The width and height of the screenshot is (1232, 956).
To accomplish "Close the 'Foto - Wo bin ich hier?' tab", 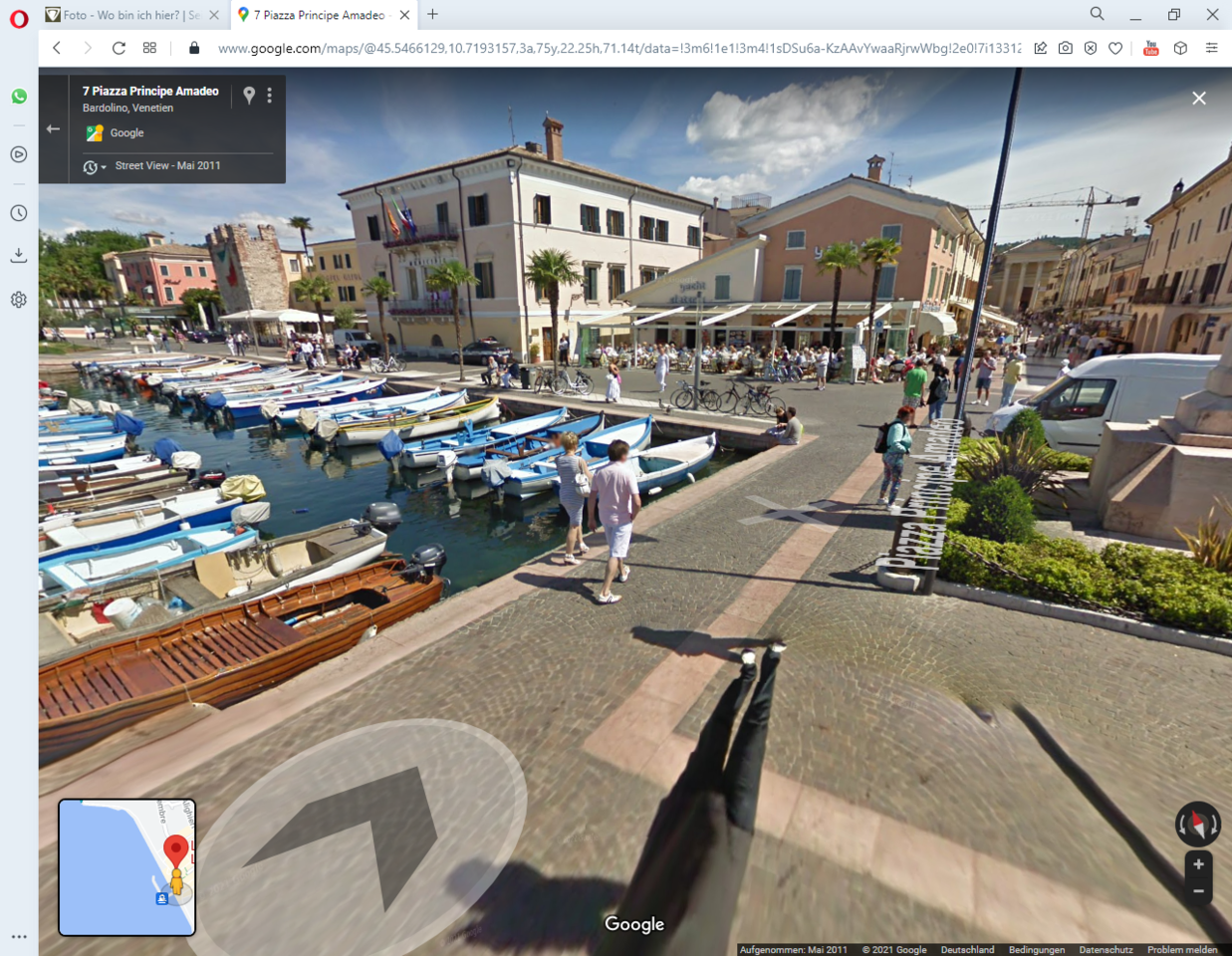I will [214, 15].
